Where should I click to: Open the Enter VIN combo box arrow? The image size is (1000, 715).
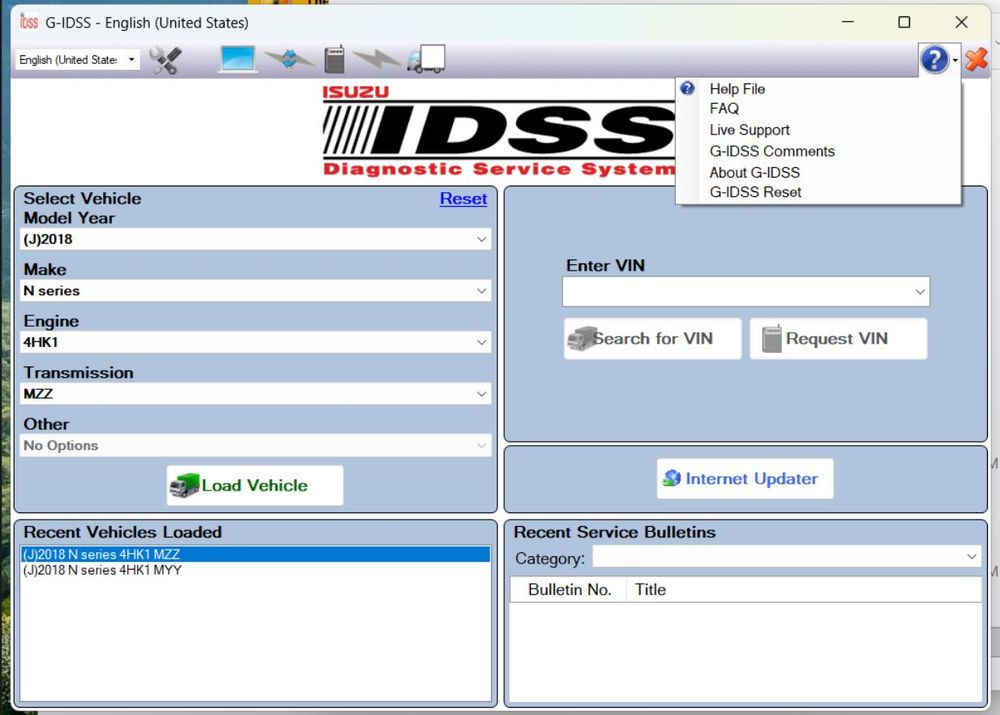[x=920, y=291]
